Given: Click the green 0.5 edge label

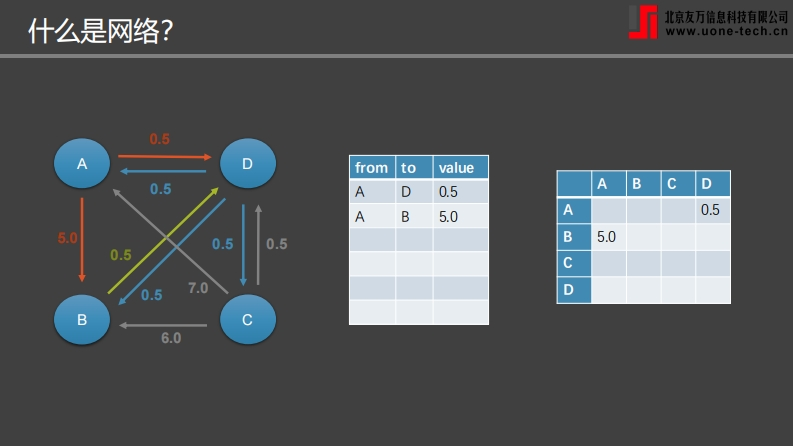Looking at the screenshot, I should tap(121, 255).
